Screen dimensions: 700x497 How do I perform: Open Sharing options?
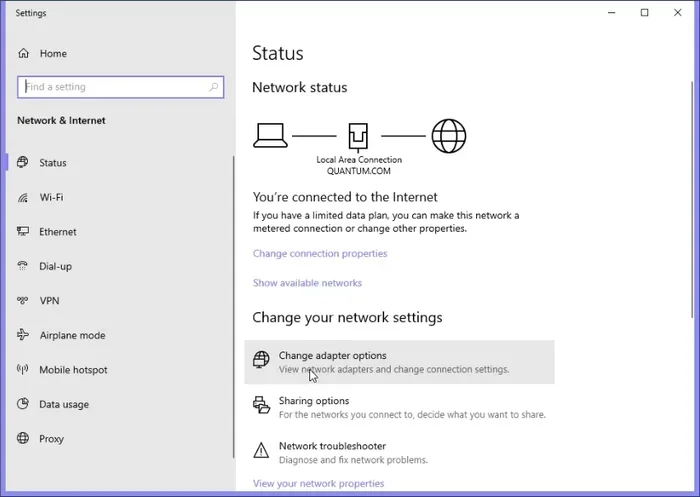pyautogui.click(x=399, y=407)
